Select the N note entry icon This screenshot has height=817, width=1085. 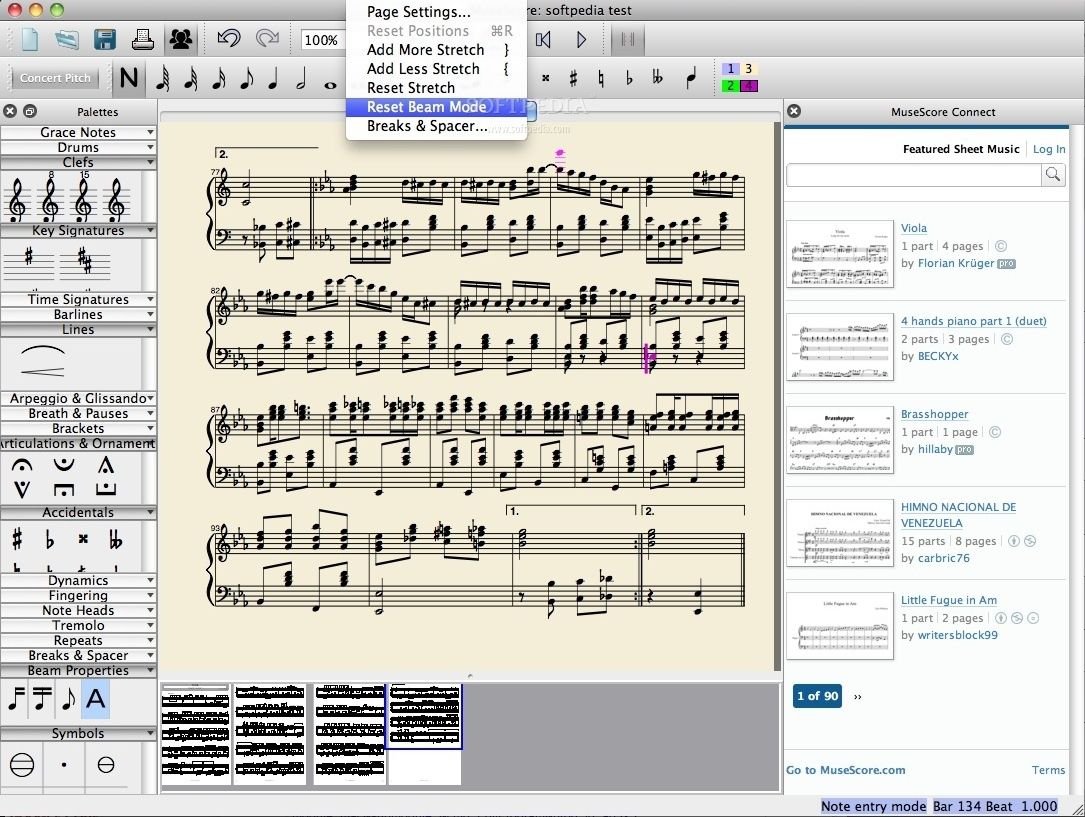click(x=128, y=77)
